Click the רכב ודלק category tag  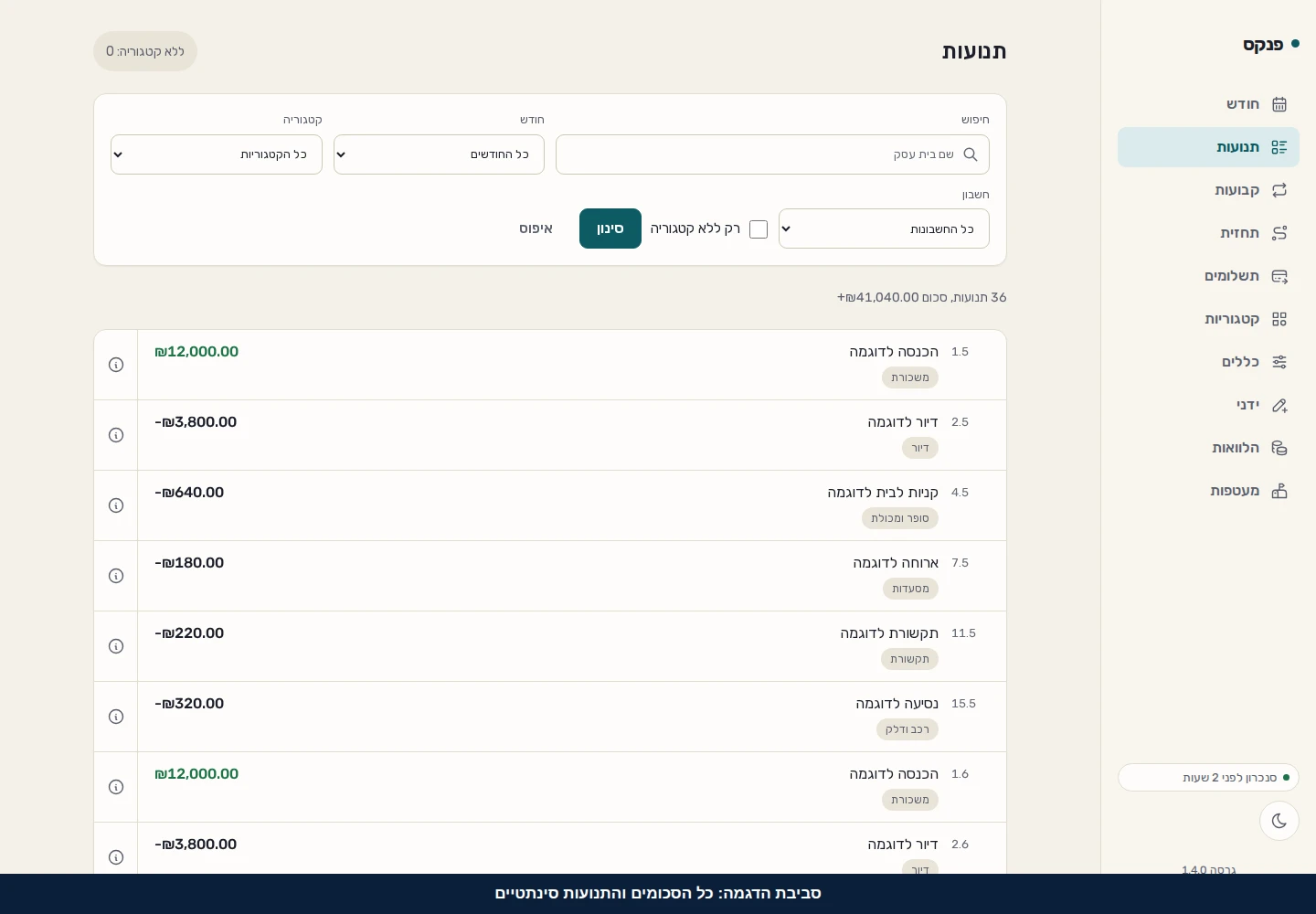(907, 729)
